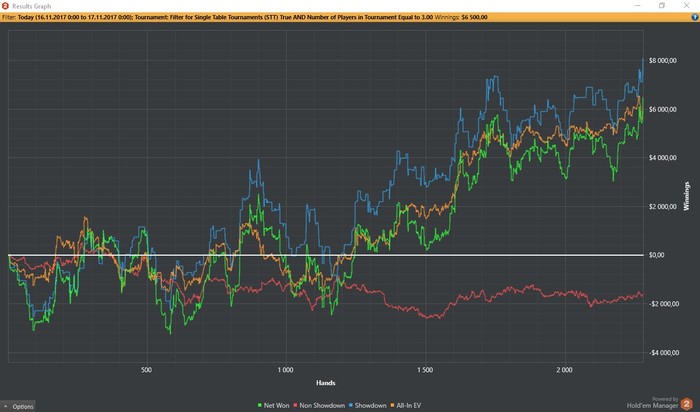Click the -$4 000,00 axis label
The width and height of the screenshot is (700, 412).
point(663,353)
